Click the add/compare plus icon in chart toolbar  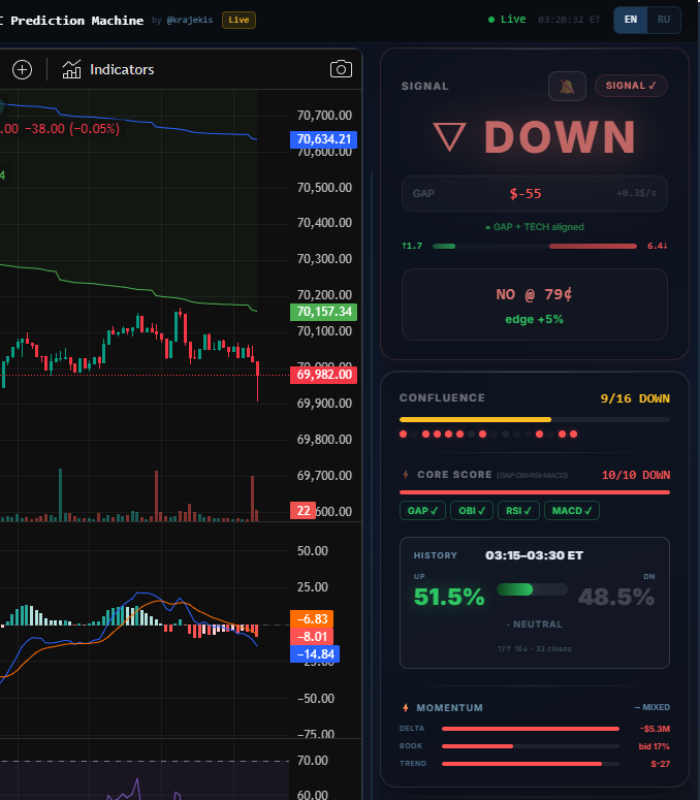(22, 69)
